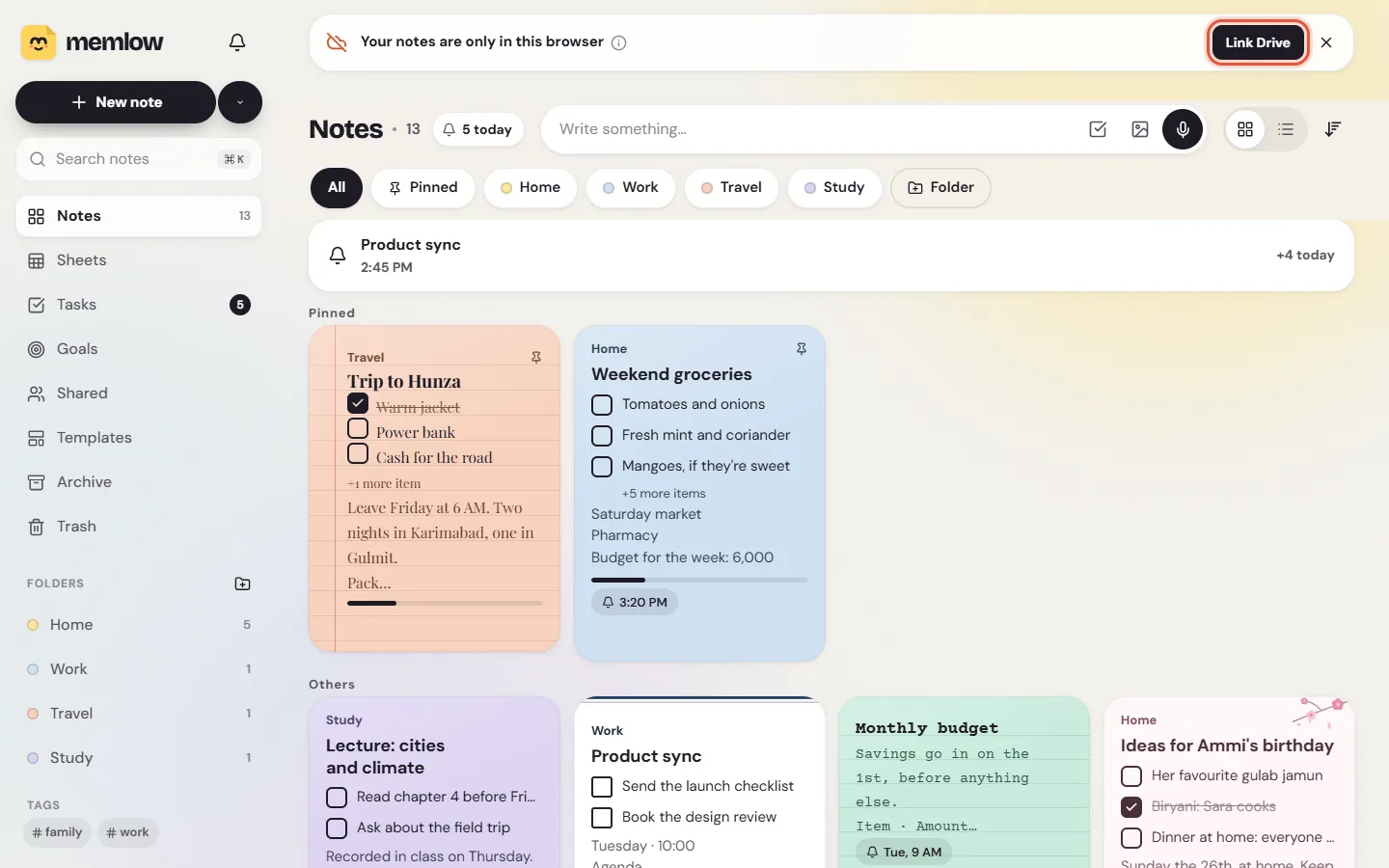The height and width of the screenshot is (868, 1389).
Task: Filter notes by Travel label chip
Action: tap(732, 187)
